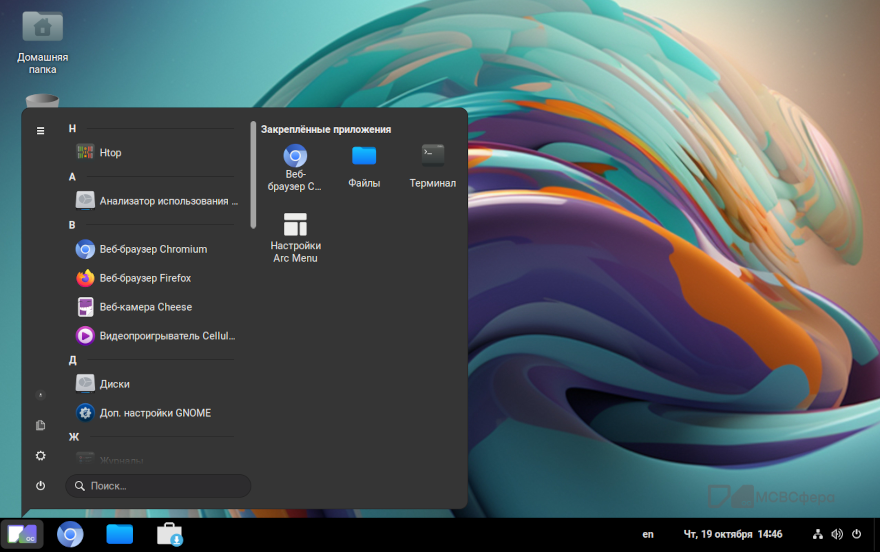Click the power icon in system tray
This screenshot has height=552, width=880.
click(856, 534)
